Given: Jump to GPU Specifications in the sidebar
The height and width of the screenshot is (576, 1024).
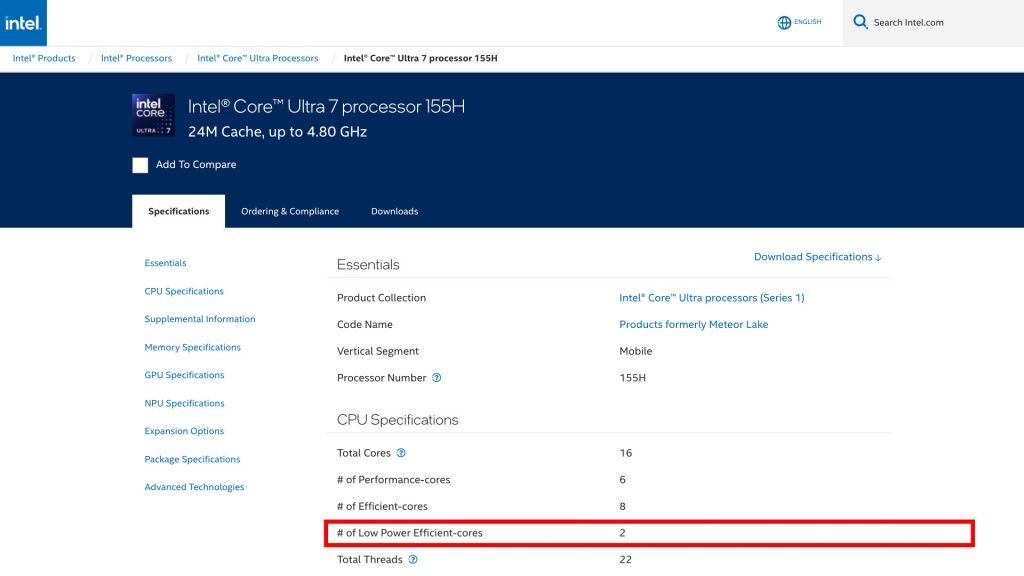Looking at the screenshot, I should click(x=184, y=375).
